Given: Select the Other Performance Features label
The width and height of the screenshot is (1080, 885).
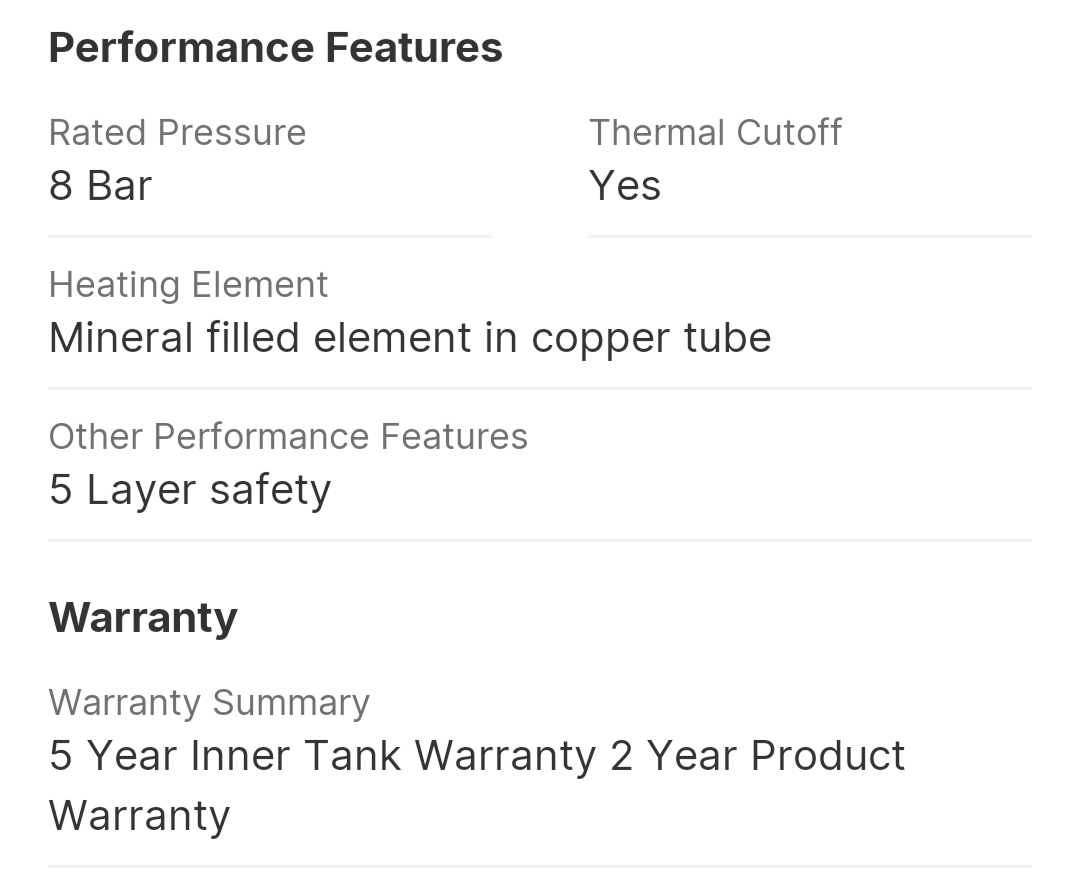Looking at the screenshot, I should tap(288, 437).
